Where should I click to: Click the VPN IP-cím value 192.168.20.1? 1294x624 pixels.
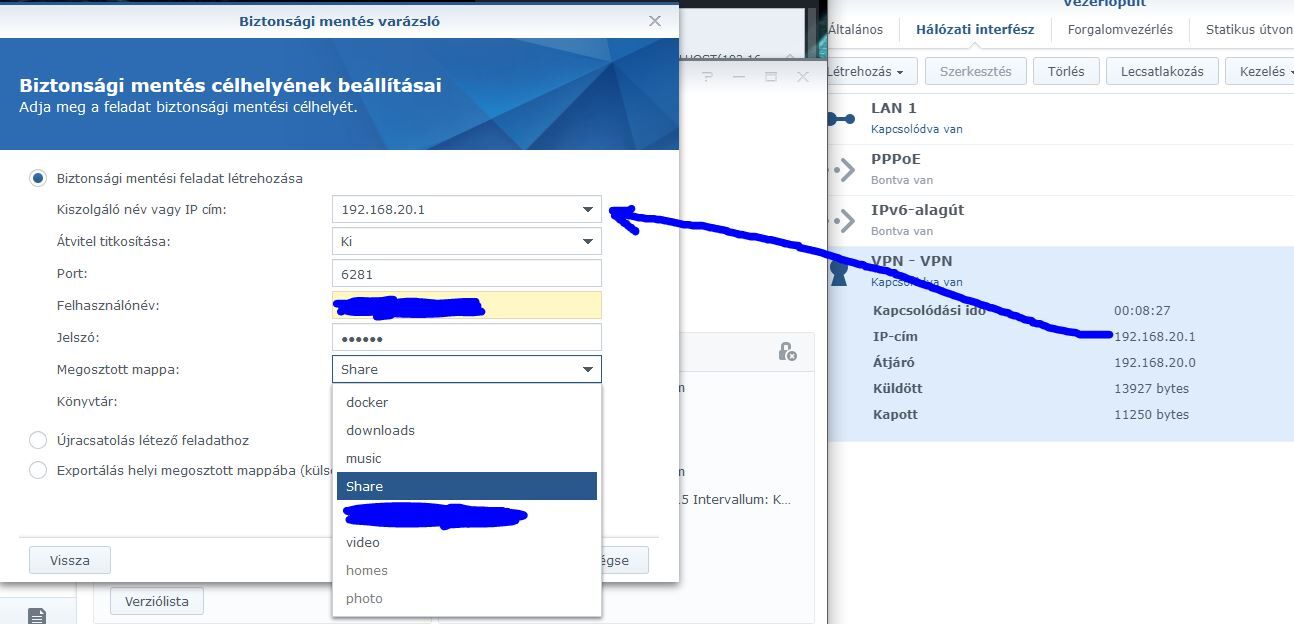(x=1154, y=337)
